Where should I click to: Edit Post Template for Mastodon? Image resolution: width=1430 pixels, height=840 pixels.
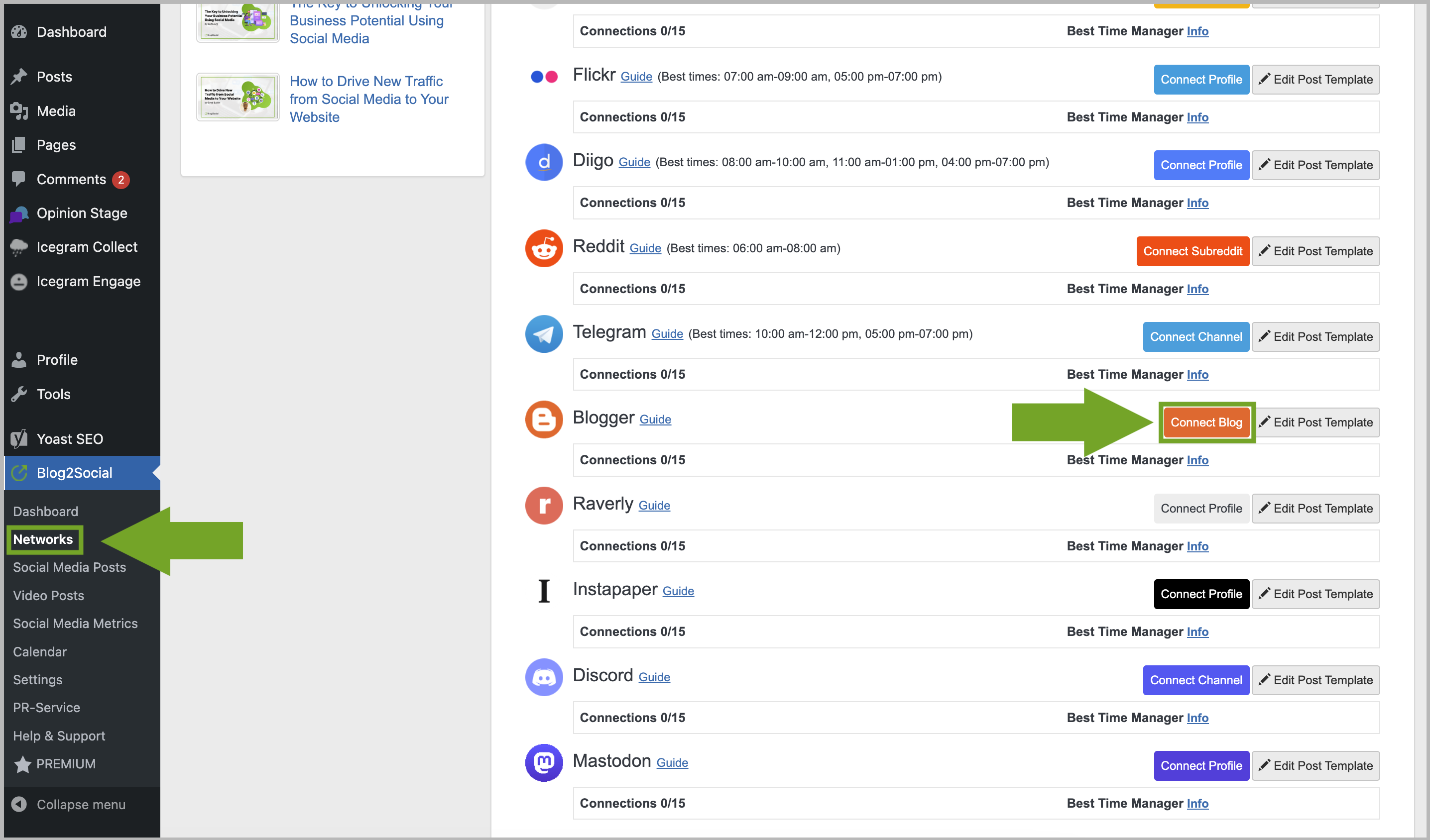[1315, 766]
